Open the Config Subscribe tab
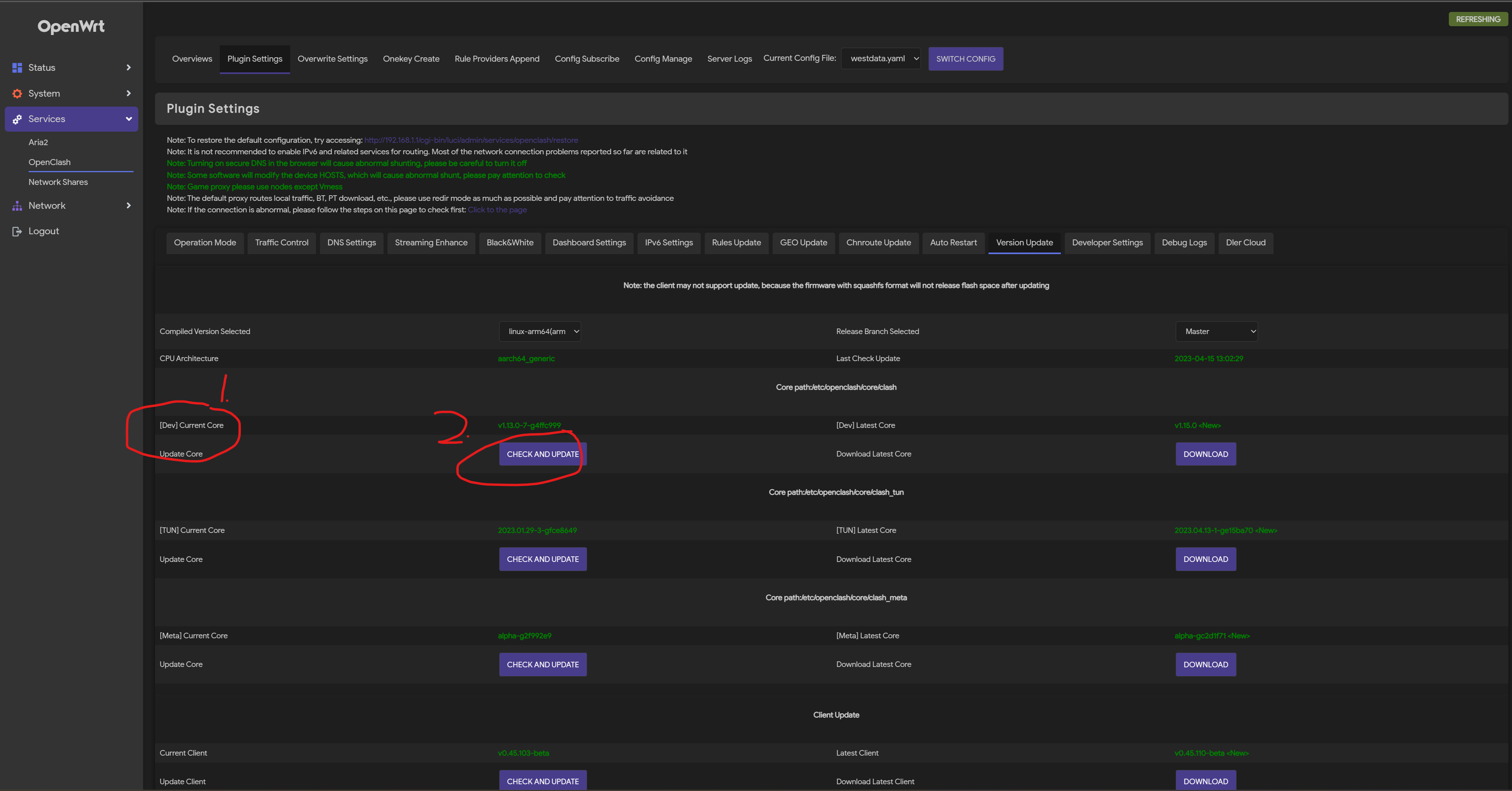This screenshot has width=1512, height=791. coord(587,59)
